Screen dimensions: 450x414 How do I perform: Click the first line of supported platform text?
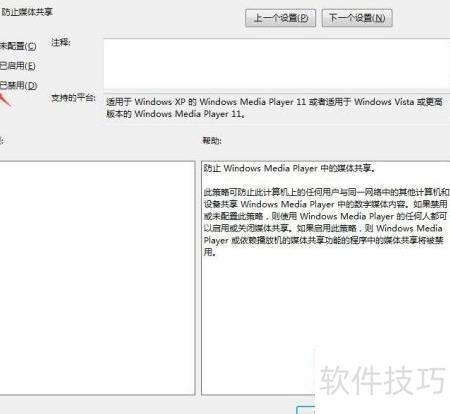(x=274, y=102)
